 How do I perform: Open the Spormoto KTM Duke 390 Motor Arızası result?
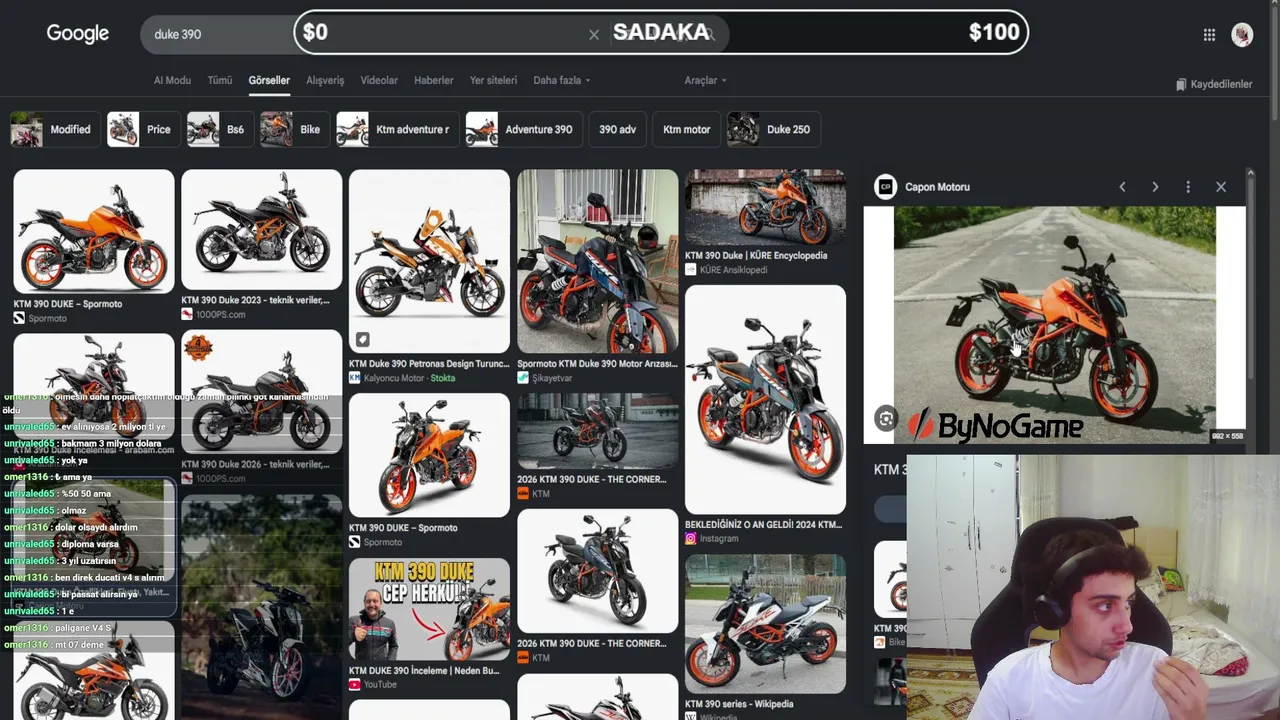point(597,364)
